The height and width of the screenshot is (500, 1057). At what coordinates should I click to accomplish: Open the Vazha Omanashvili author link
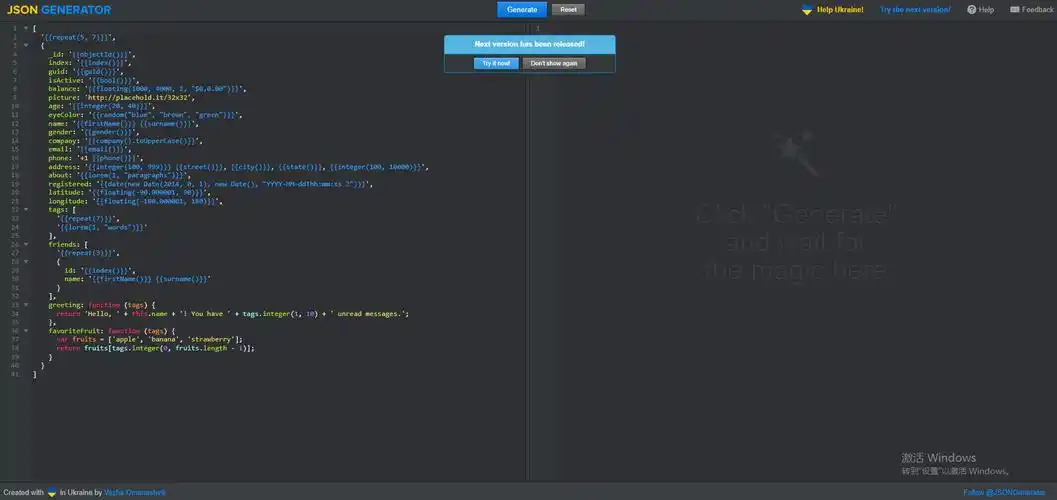tap(134, 493)
